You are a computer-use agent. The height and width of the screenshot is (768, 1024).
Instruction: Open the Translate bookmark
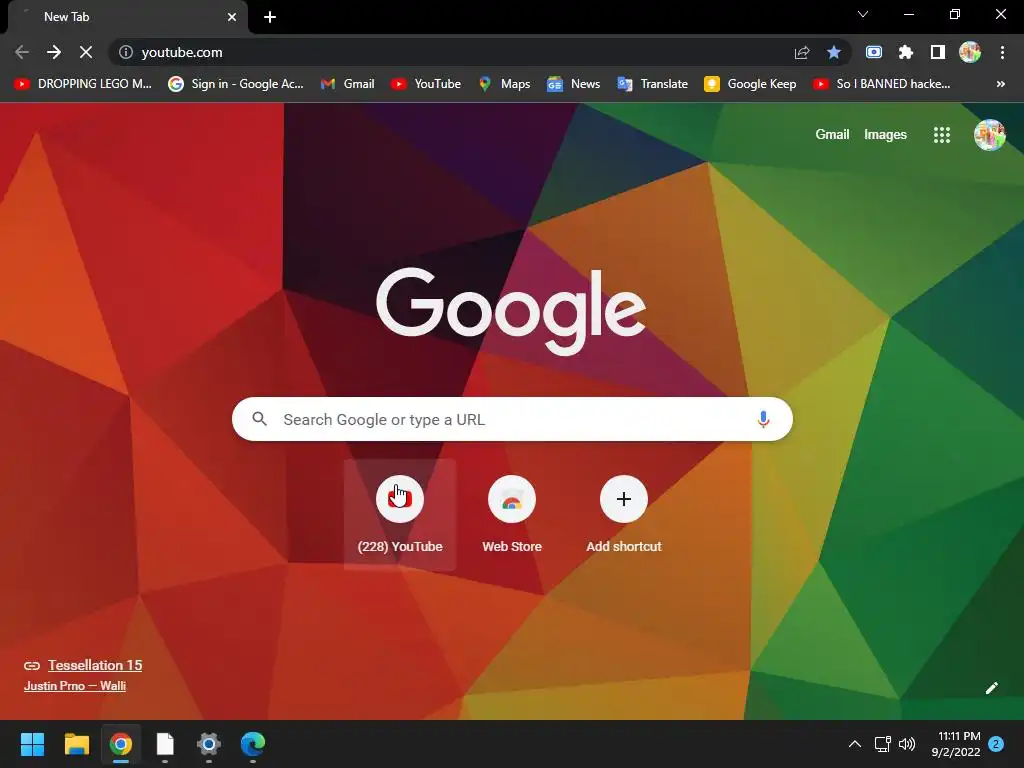[652, 84]
